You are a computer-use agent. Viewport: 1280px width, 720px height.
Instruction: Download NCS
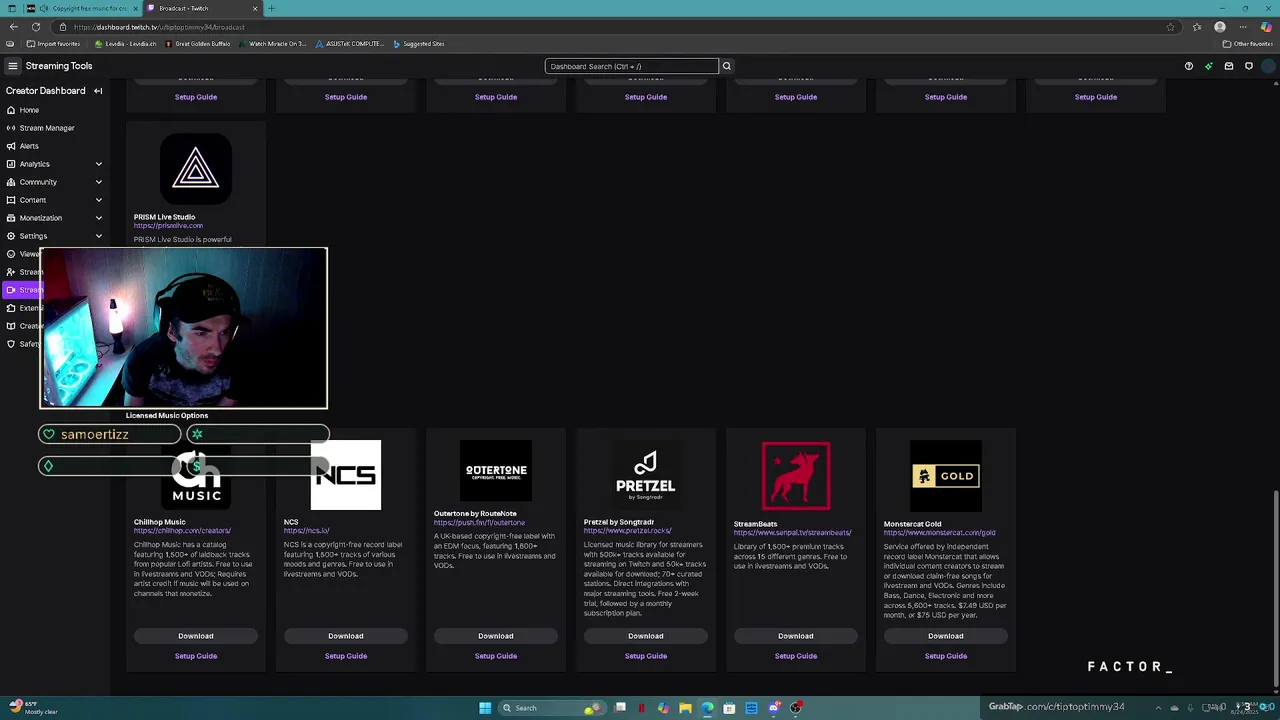click(346, 636)
